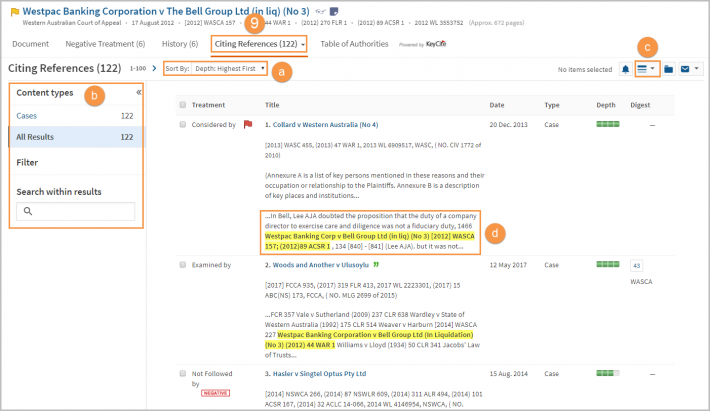This screenshot has width=710, height=411.
Task: Go to next page of citing references
Action: [x=154, y=68]
